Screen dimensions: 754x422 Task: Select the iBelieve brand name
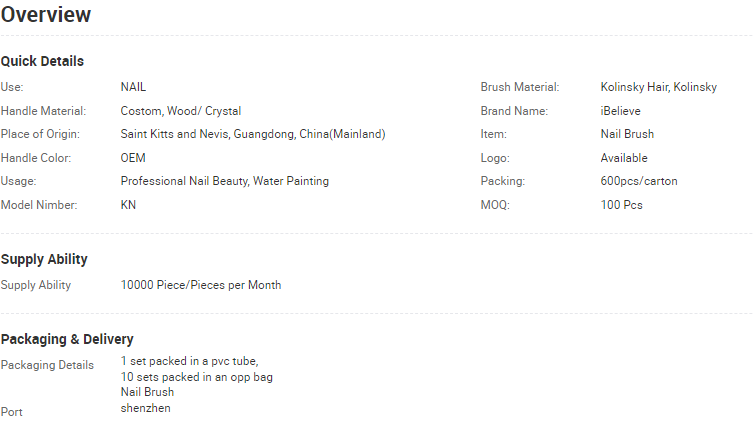(x=620, y=111)
